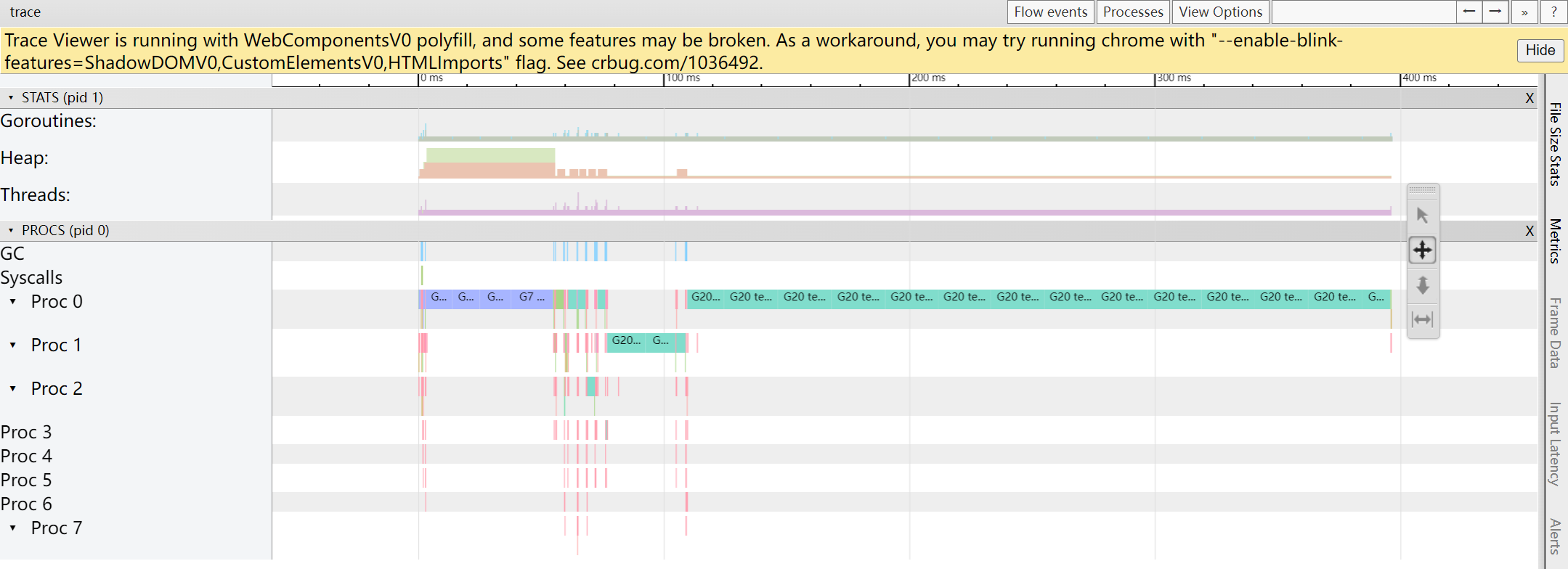
Task: Hide the WebComponents warning banner
Action: click(1540, 50)
